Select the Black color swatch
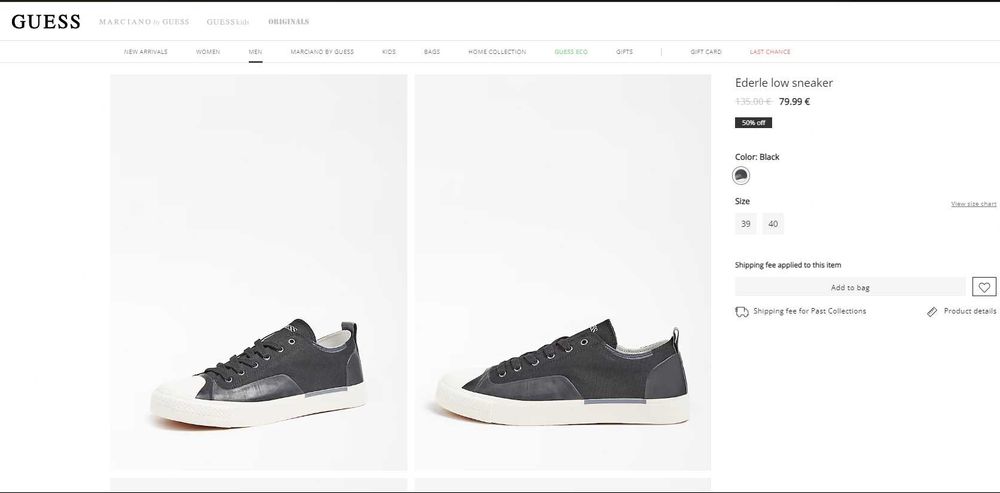The width and height of the screenshot is (1000, 493). [x=741, y=175]
